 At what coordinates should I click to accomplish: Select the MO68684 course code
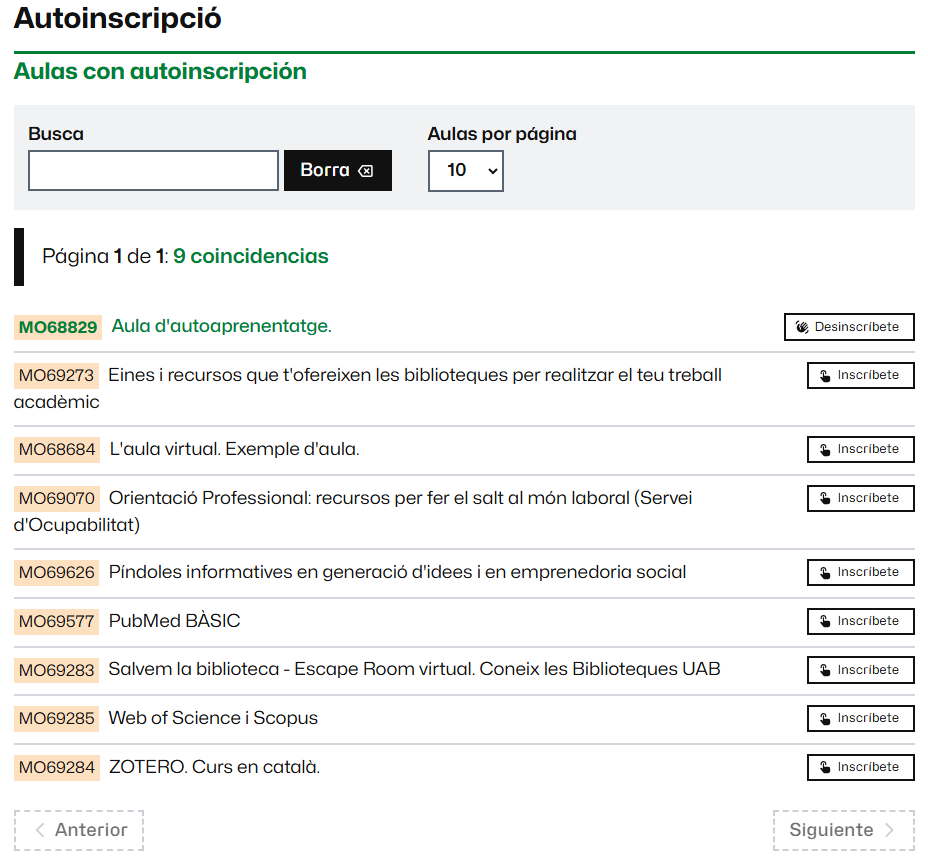coord(57,450)
